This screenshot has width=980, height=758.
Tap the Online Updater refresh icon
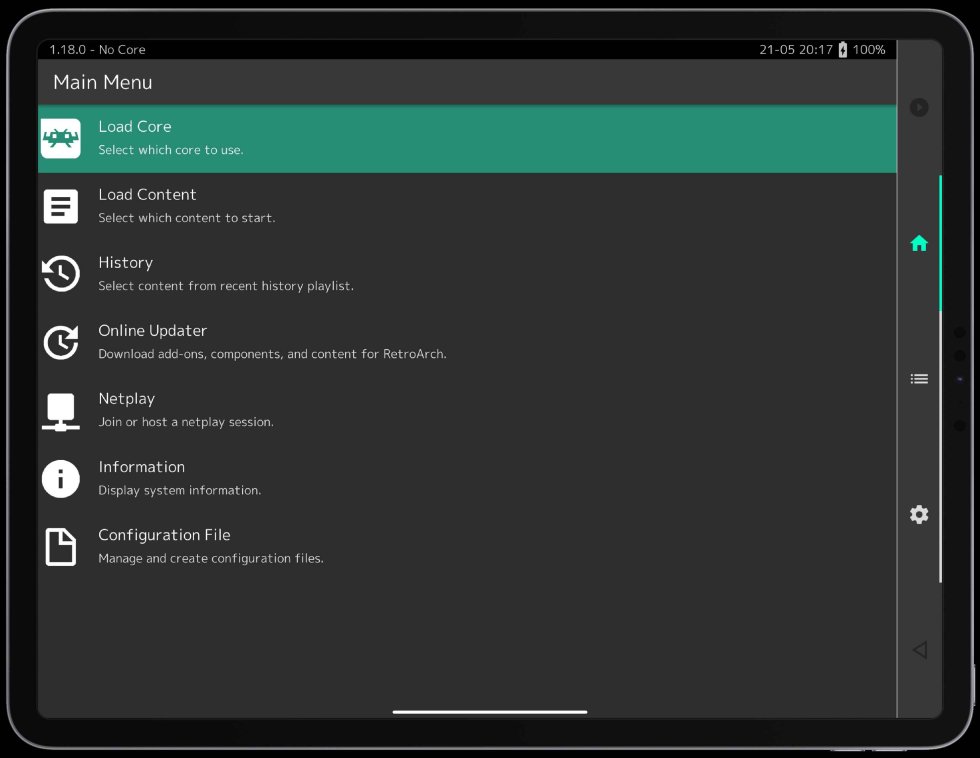click(60, 342)
